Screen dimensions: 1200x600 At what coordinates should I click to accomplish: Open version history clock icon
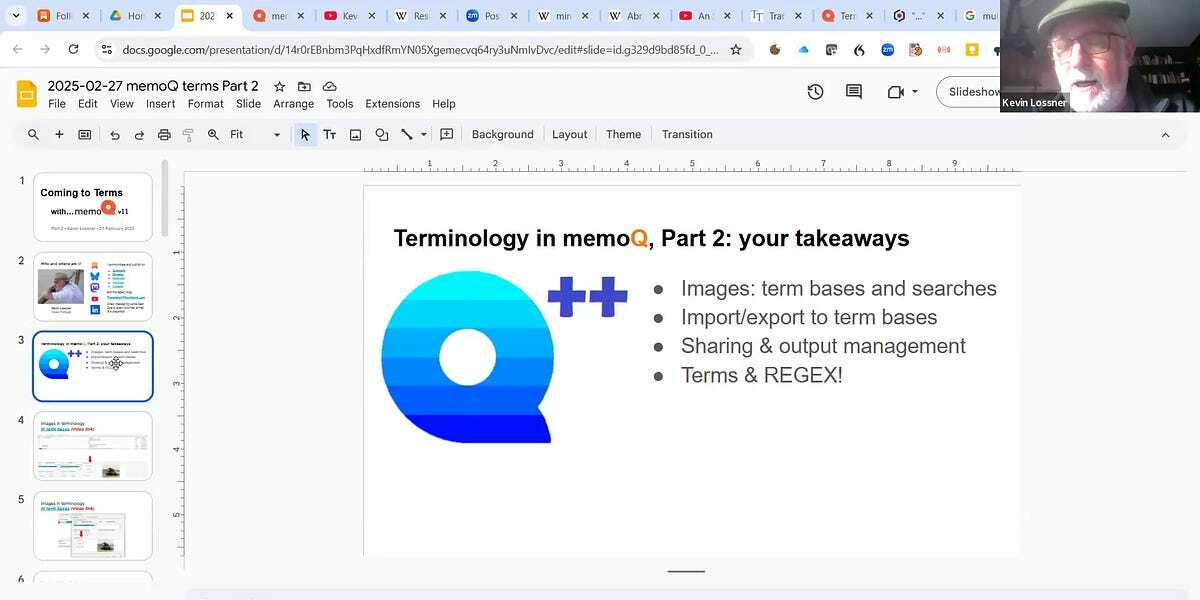click(815, 92)
